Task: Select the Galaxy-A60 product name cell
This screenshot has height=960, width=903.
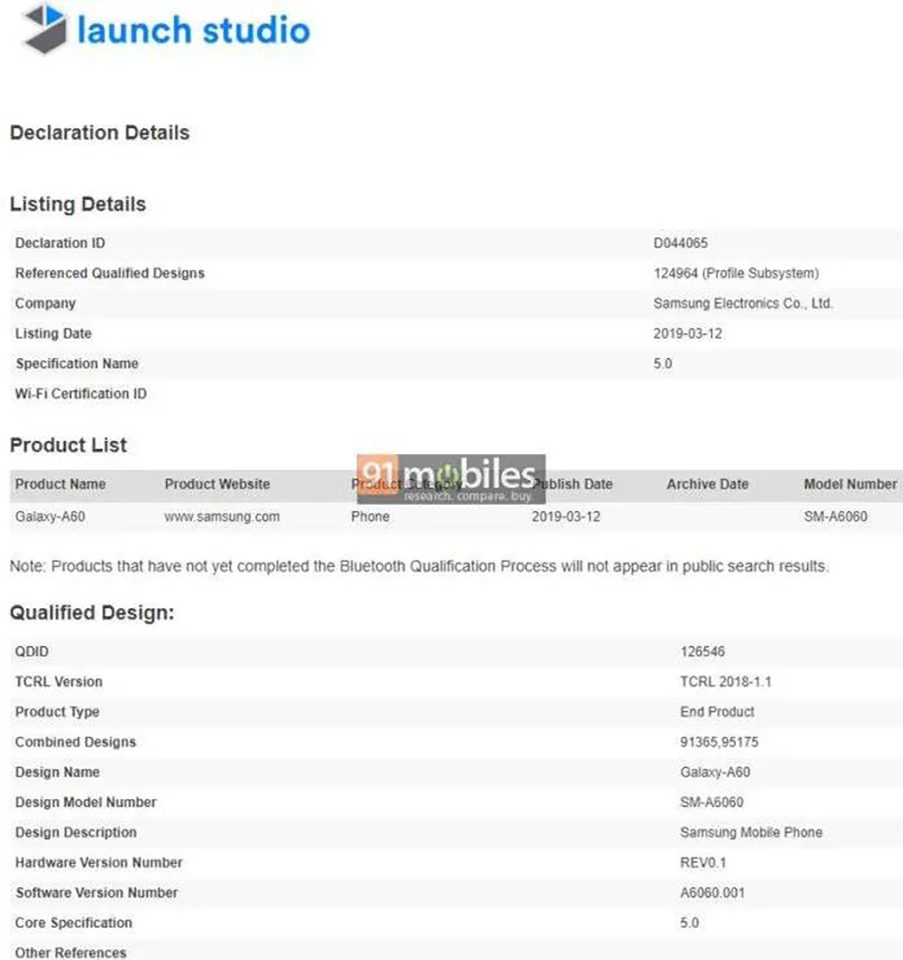Action: [x=50, y=516]
